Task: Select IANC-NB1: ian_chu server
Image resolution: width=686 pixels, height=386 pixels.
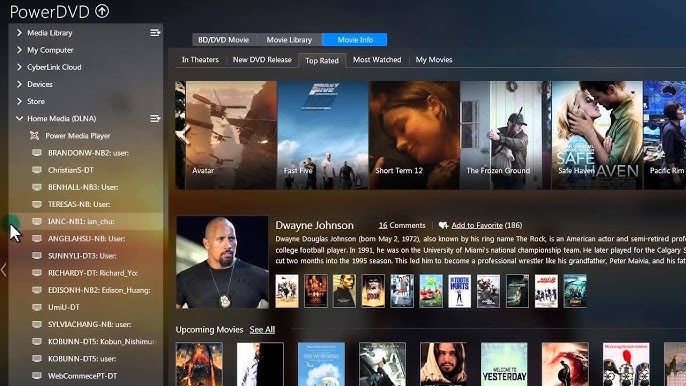Action: 86,221
